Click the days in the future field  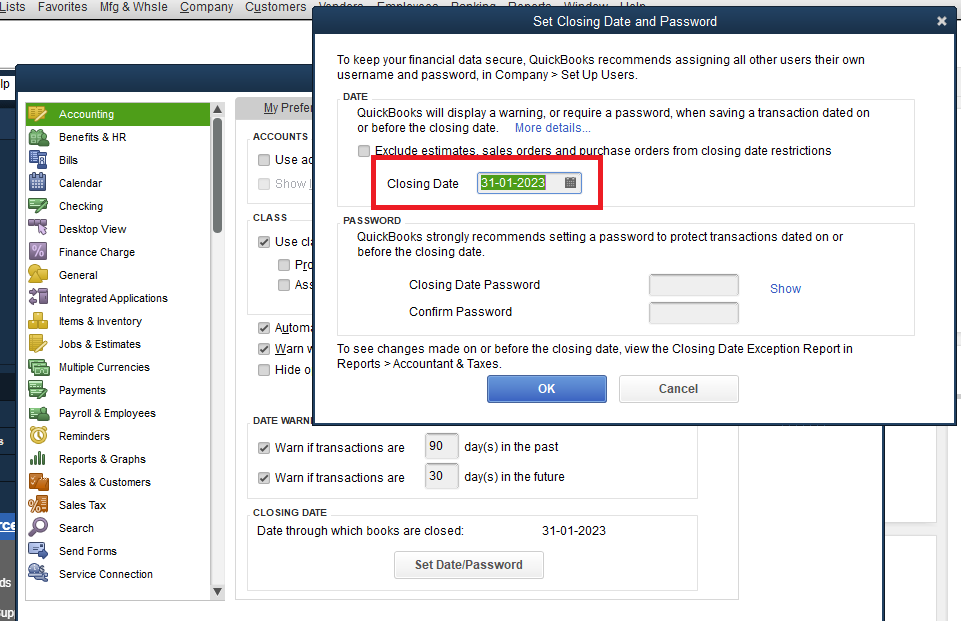(441, 476)
